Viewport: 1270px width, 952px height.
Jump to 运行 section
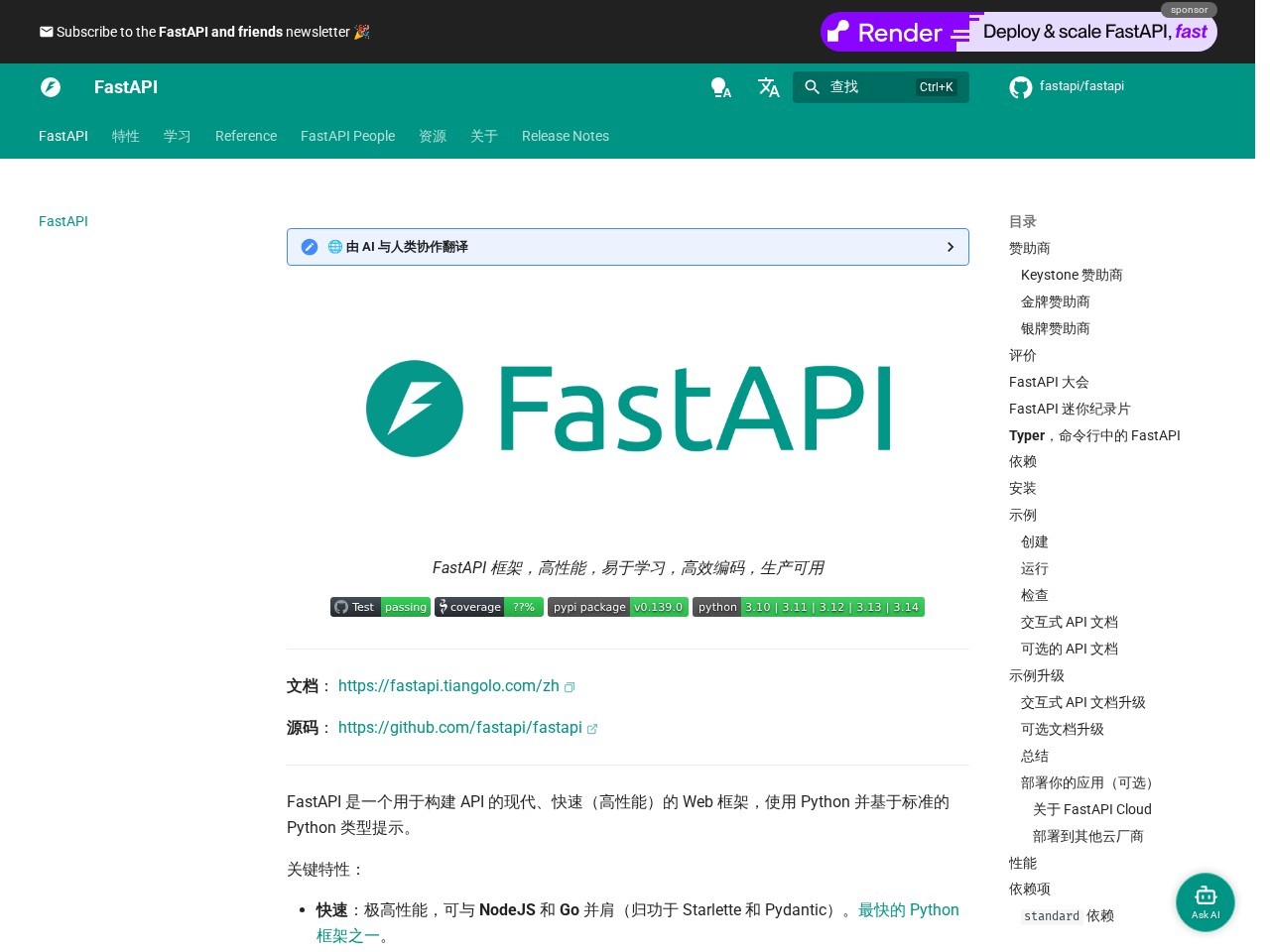click(1035, 568)
